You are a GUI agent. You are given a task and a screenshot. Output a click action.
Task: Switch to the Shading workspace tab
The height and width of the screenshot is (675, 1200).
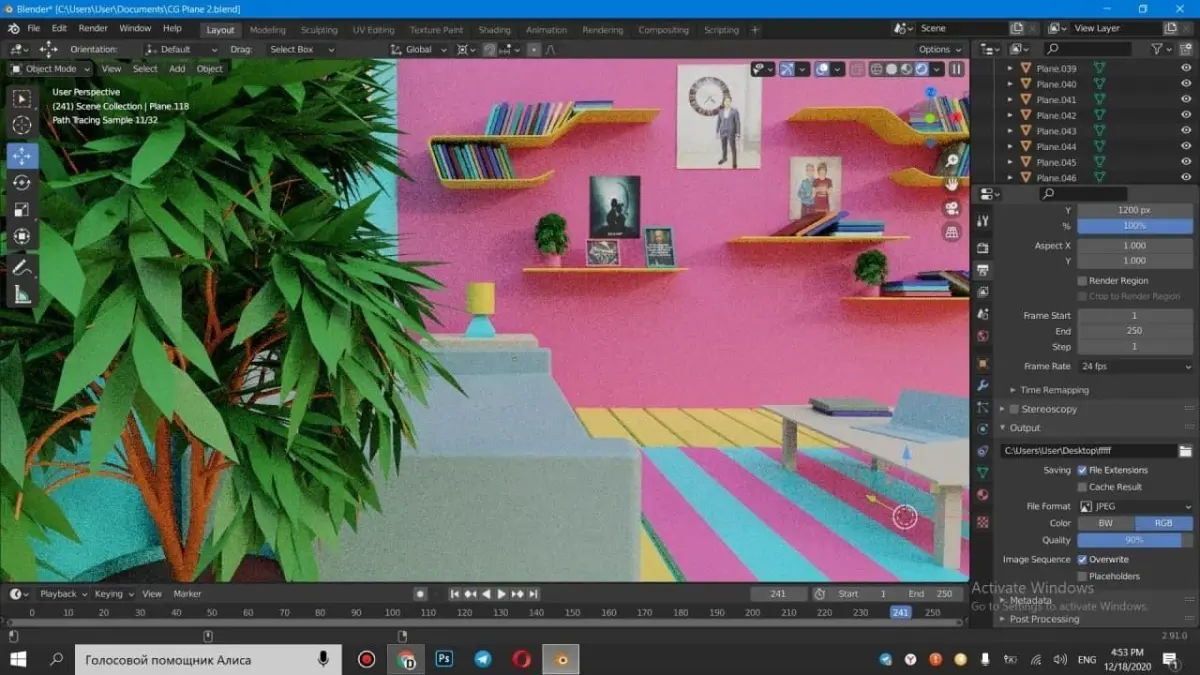(494, 30)
